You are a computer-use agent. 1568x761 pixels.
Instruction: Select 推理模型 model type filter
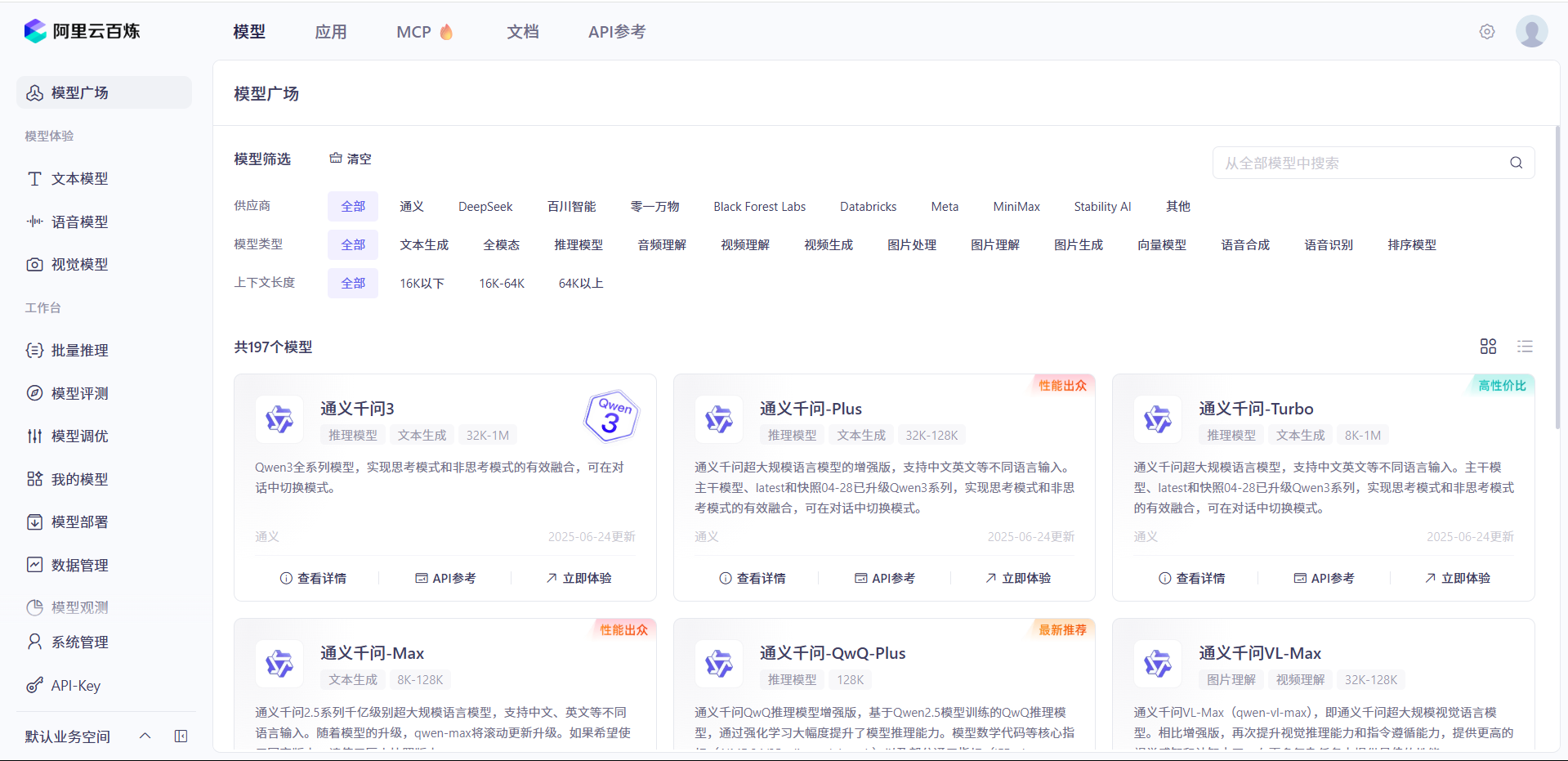pyautogui.click(x=579, y=244)
